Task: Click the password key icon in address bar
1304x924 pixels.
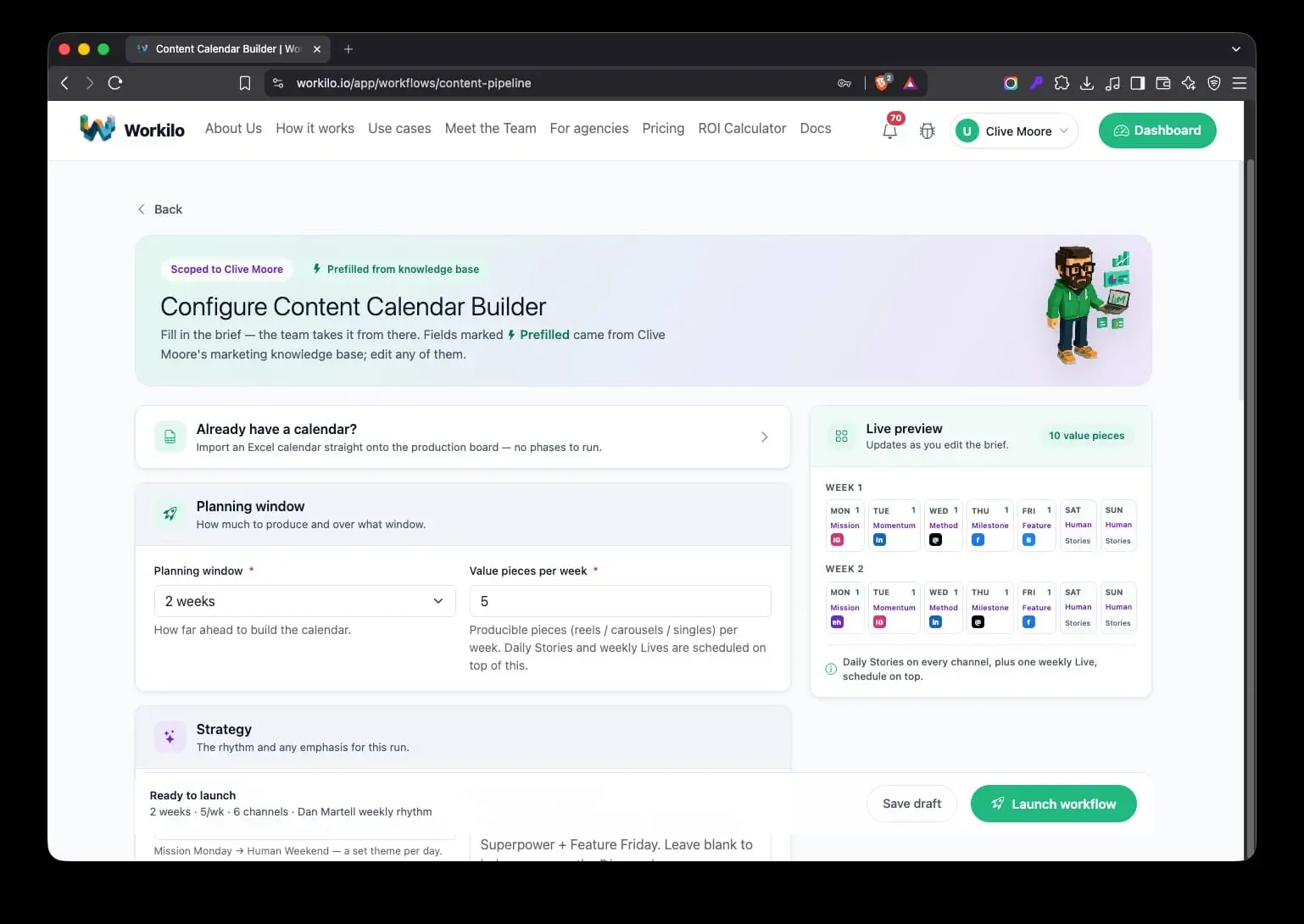Action: (x=844, y=83)
